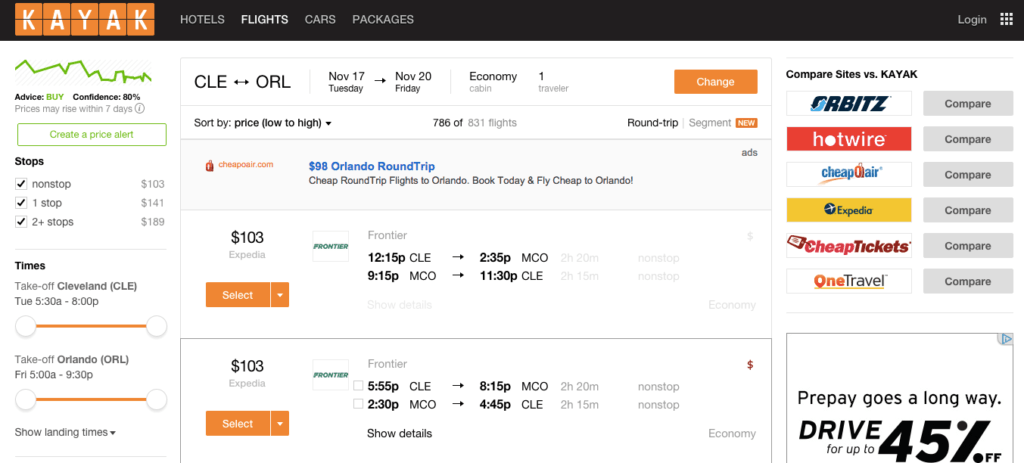Click the Login link
The image size is (1024, 463).
click(x=972, y=20)
